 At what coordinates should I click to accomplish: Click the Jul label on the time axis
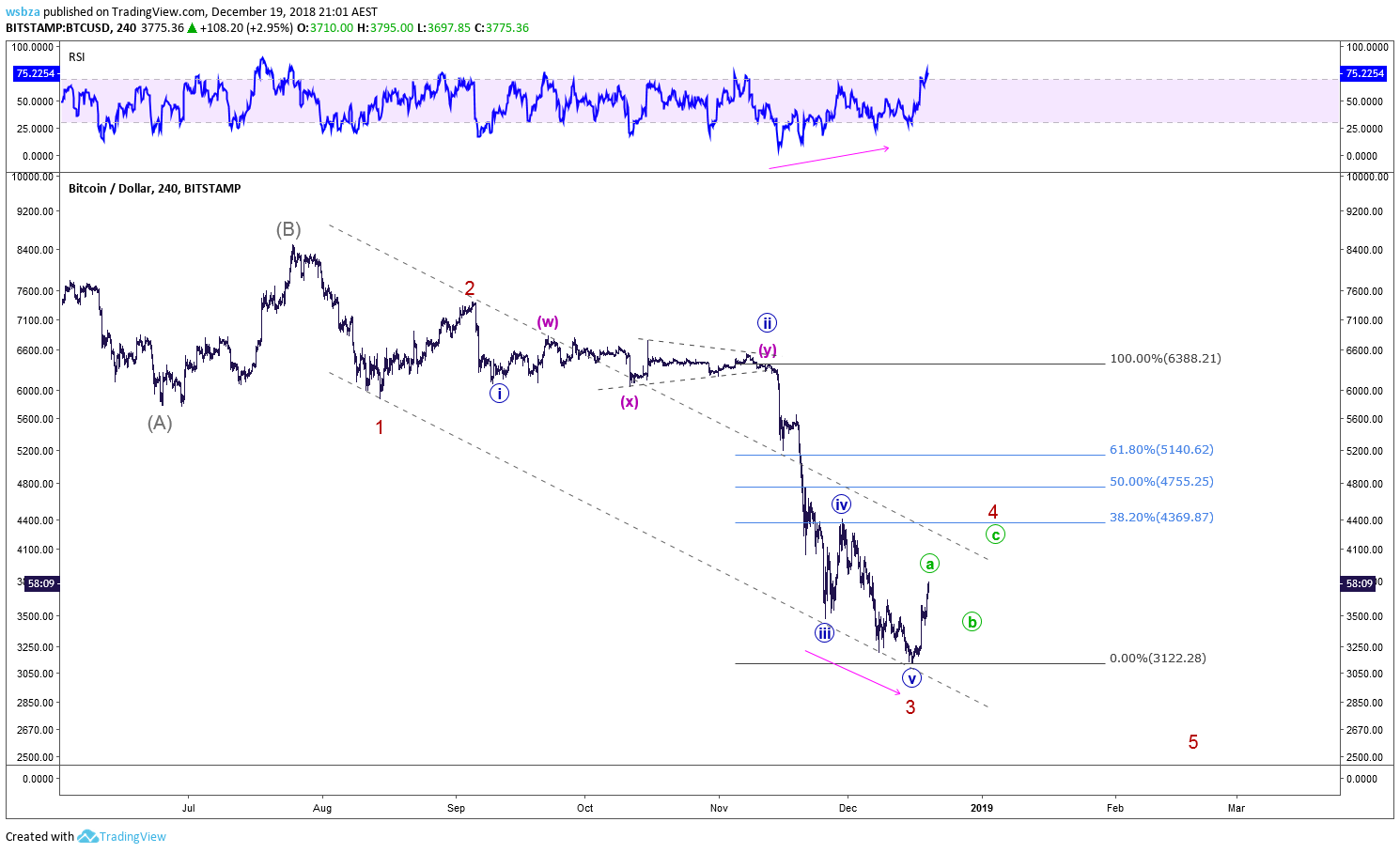pyautogui.click(x=189, y=808)
